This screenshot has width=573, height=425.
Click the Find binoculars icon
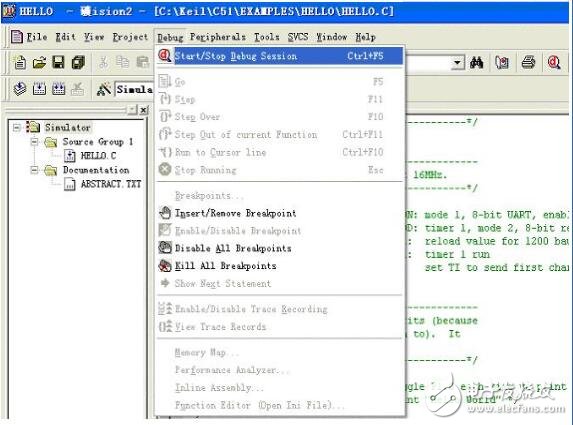(477, 63)
